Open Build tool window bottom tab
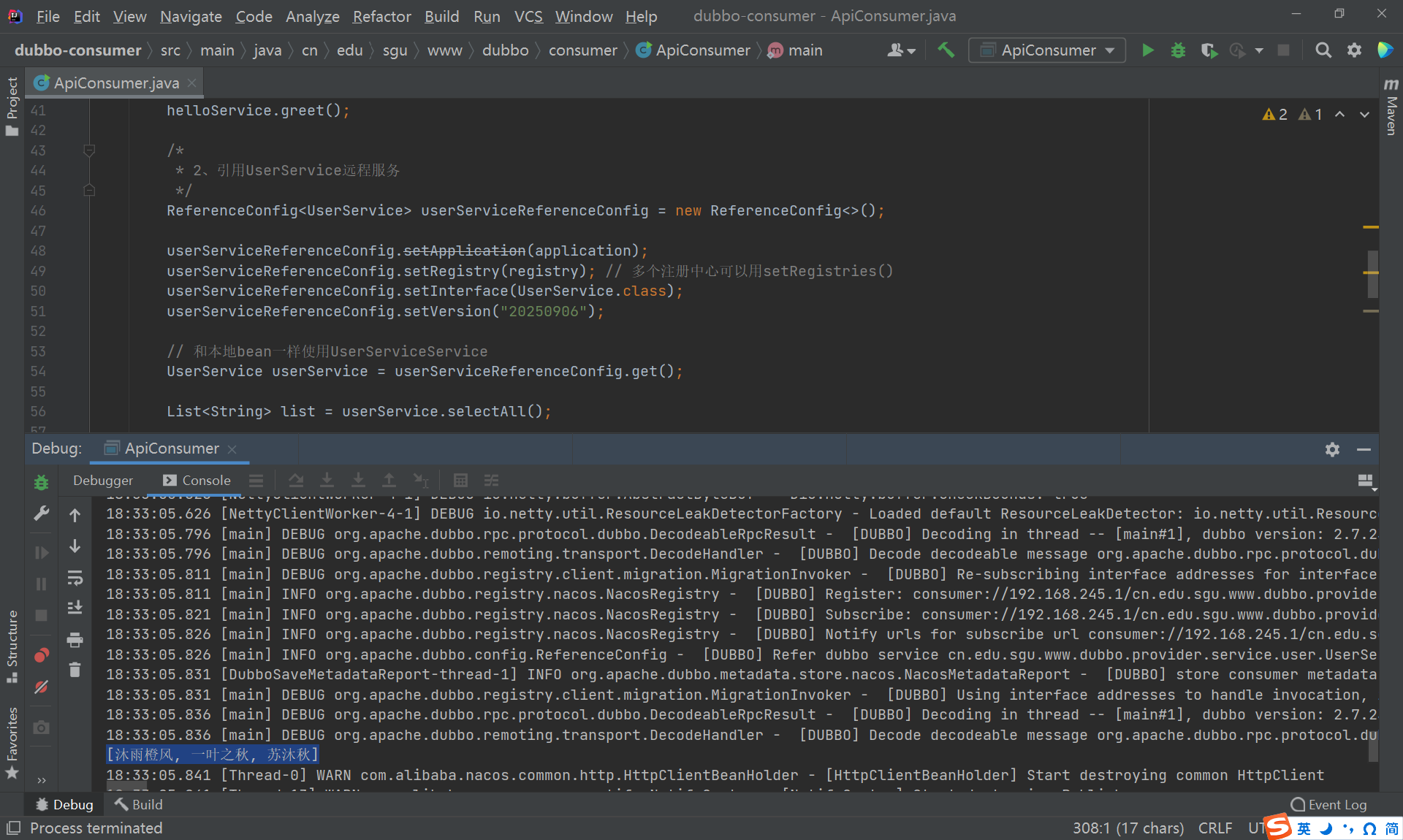 pyautogui.click(x=139, y=804)
